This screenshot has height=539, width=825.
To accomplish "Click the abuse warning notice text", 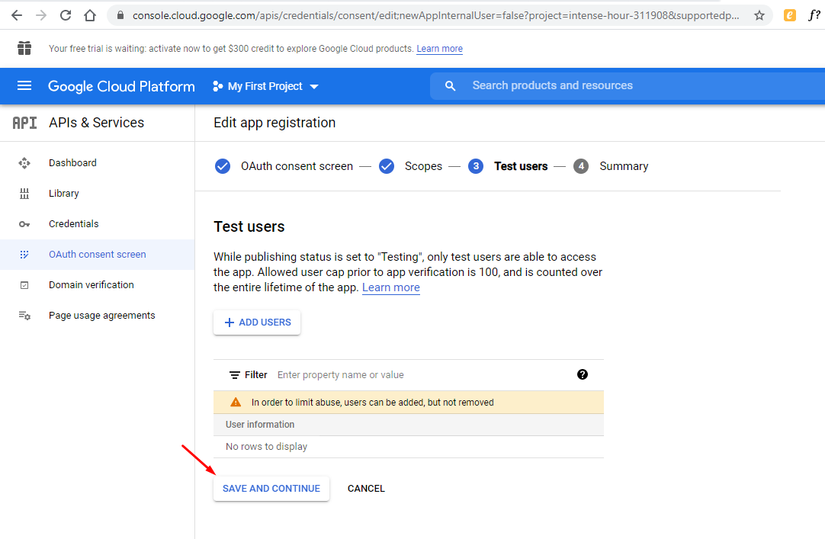I will pos(373,402).
